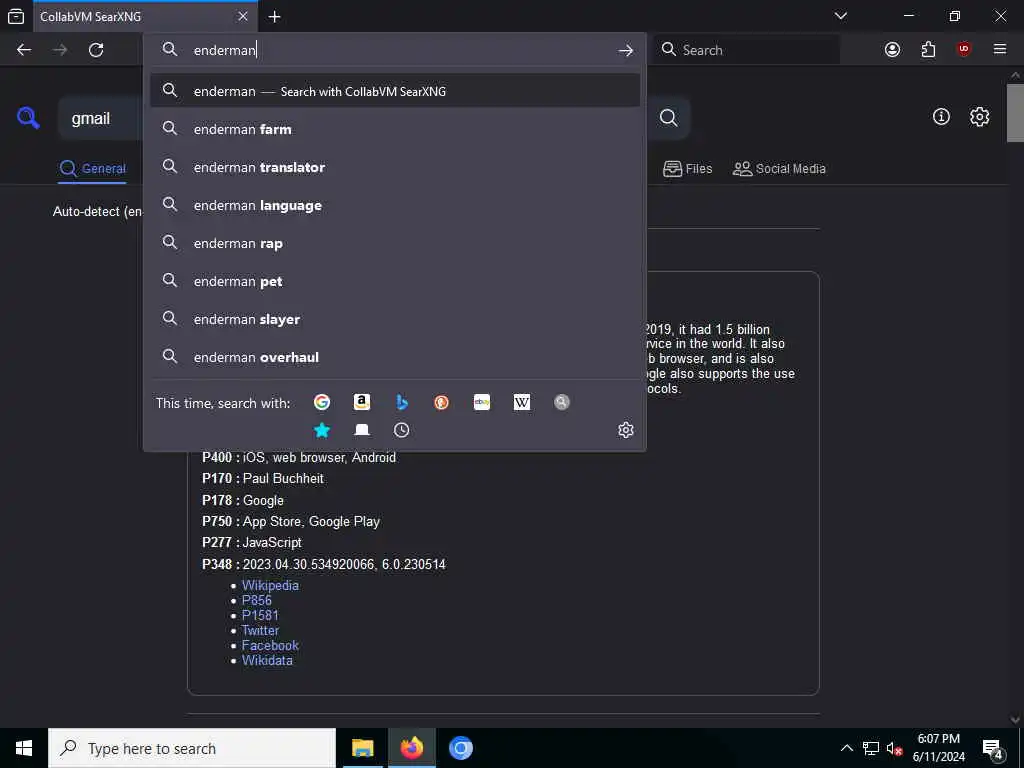The image size is (1024, 768).
Task: Click the Windows taskbar search box
Action: (192, 748)
